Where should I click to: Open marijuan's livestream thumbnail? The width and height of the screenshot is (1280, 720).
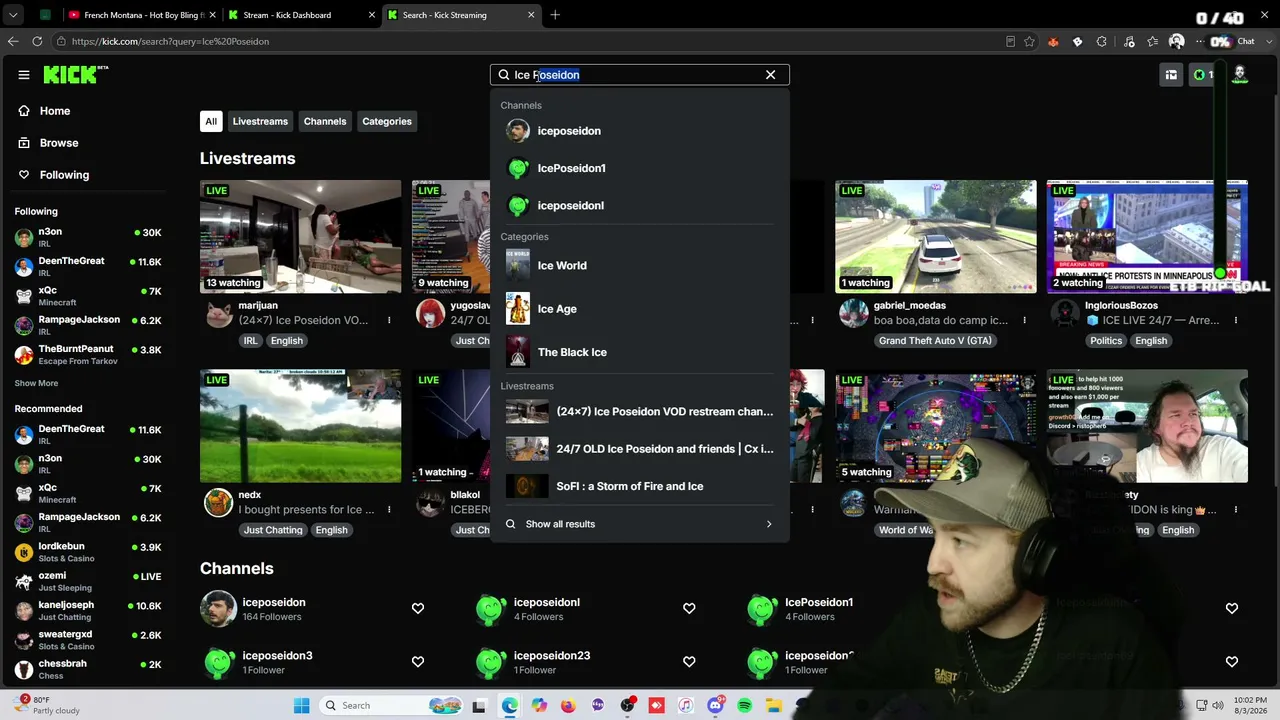pos(300,236)
